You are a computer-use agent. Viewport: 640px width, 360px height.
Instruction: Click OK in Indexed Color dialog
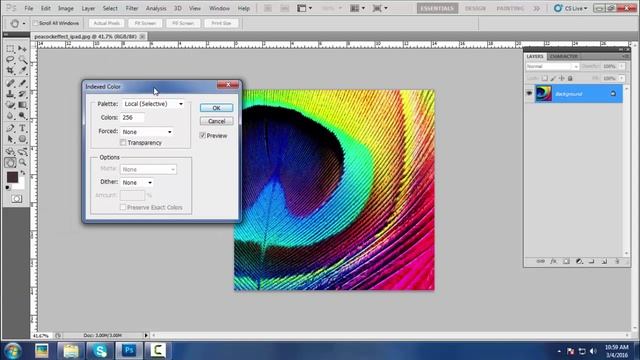pos(216,108)
